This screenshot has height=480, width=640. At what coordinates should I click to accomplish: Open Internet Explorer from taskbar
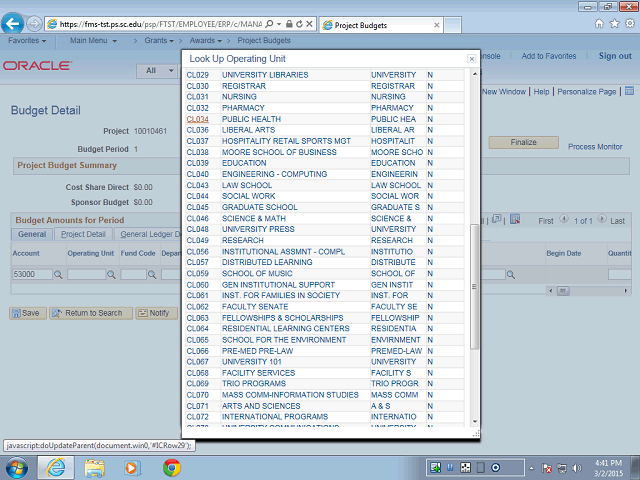pos(56,468)
